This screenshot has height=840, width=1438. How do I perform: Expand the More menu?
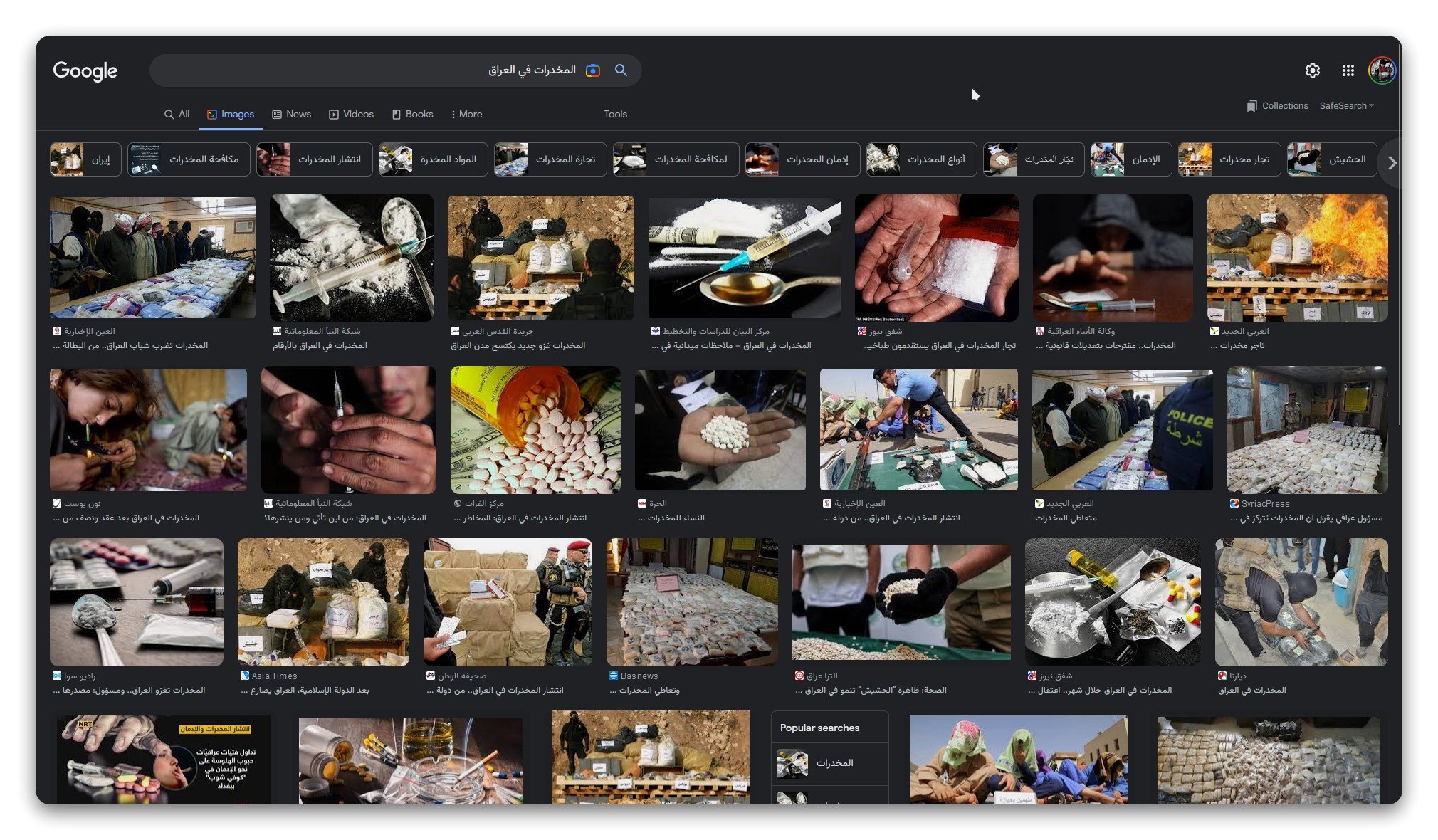click(466, 114)
